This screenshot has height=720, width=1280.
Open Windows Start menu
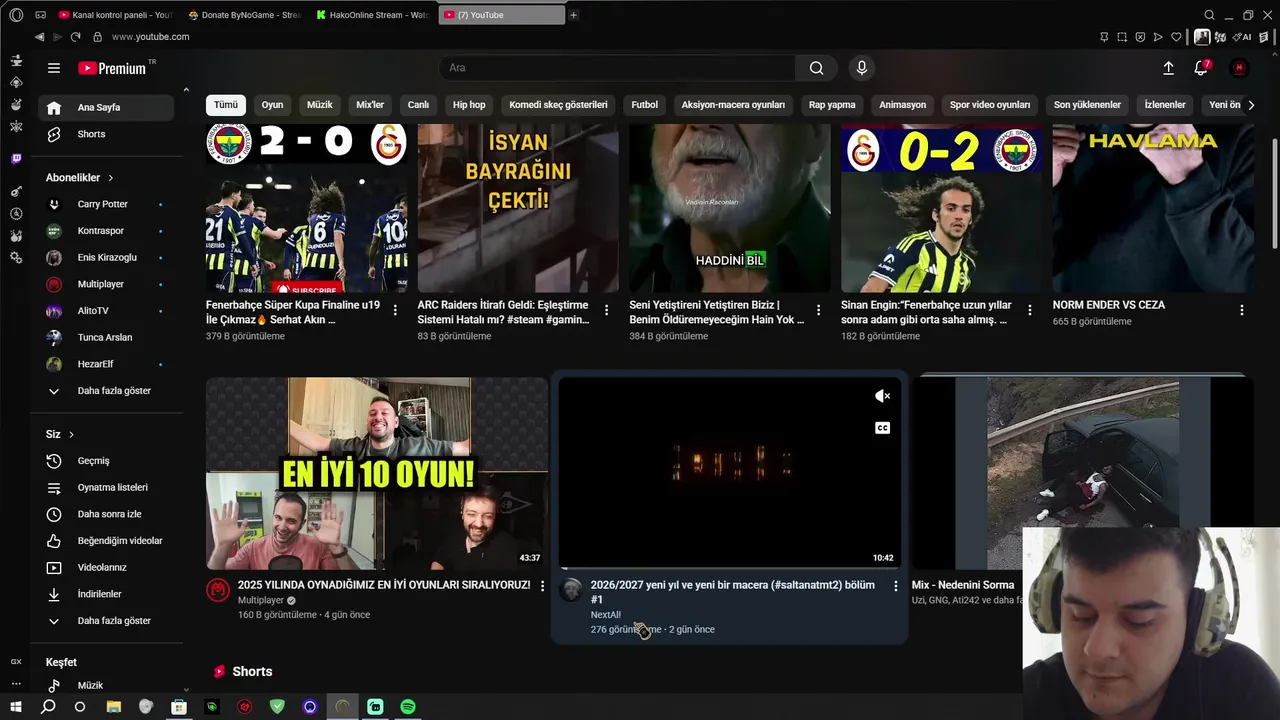pyautogui.click(x=15, y=707)
